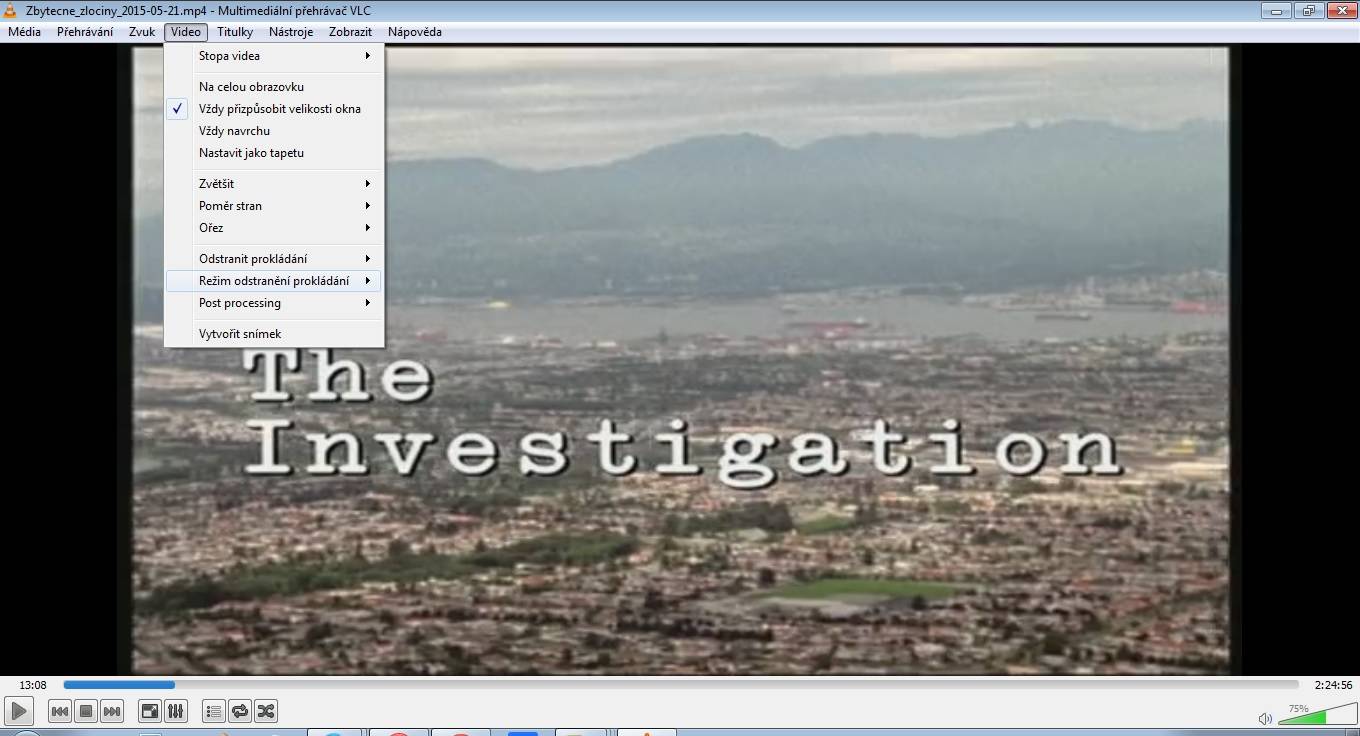Open the Zvuk menu
This screenshot has width=1360, height=736.
(x=142, y=32)
